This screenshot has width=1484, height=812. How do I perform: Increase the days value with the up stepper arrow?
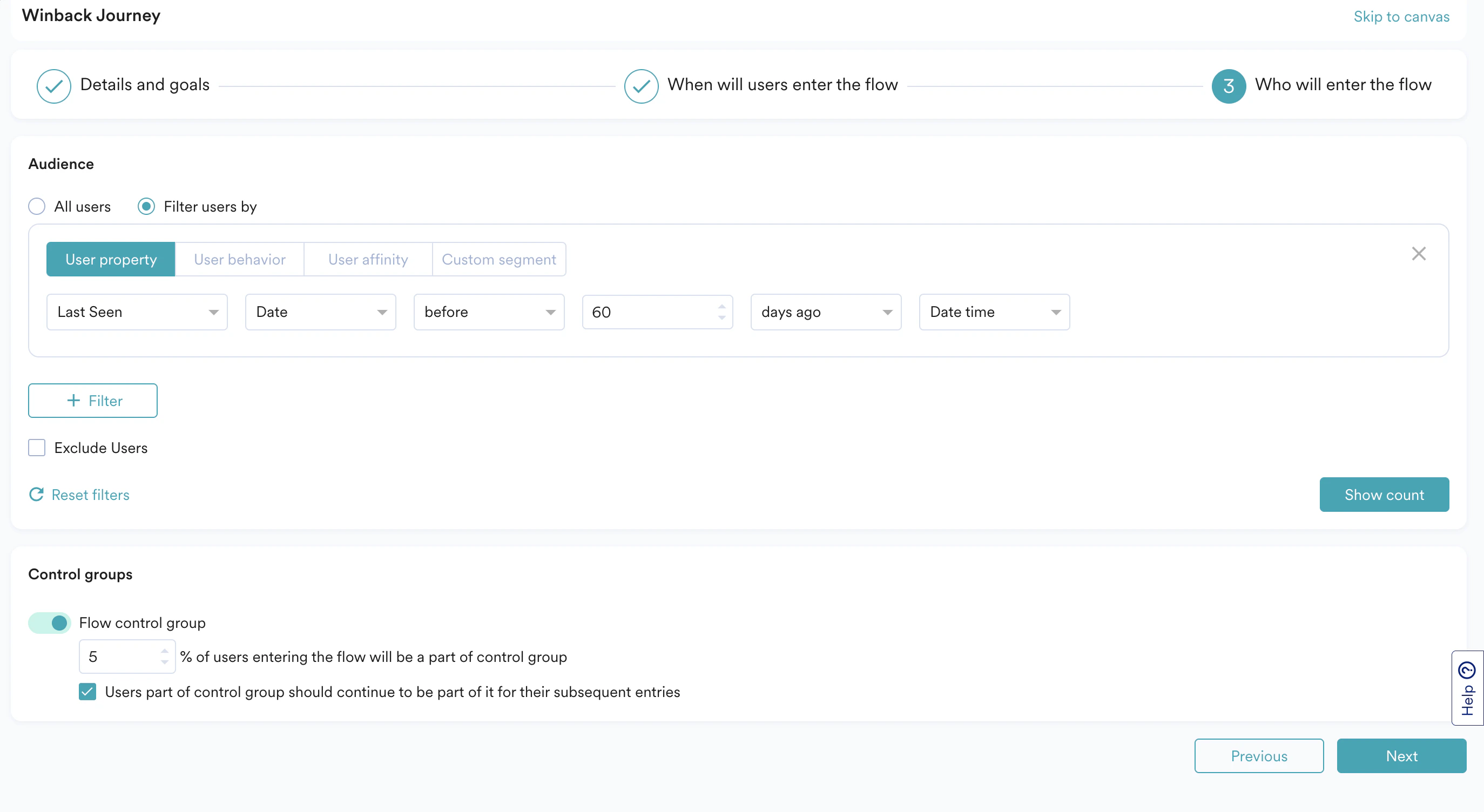(x=721, y=306)
